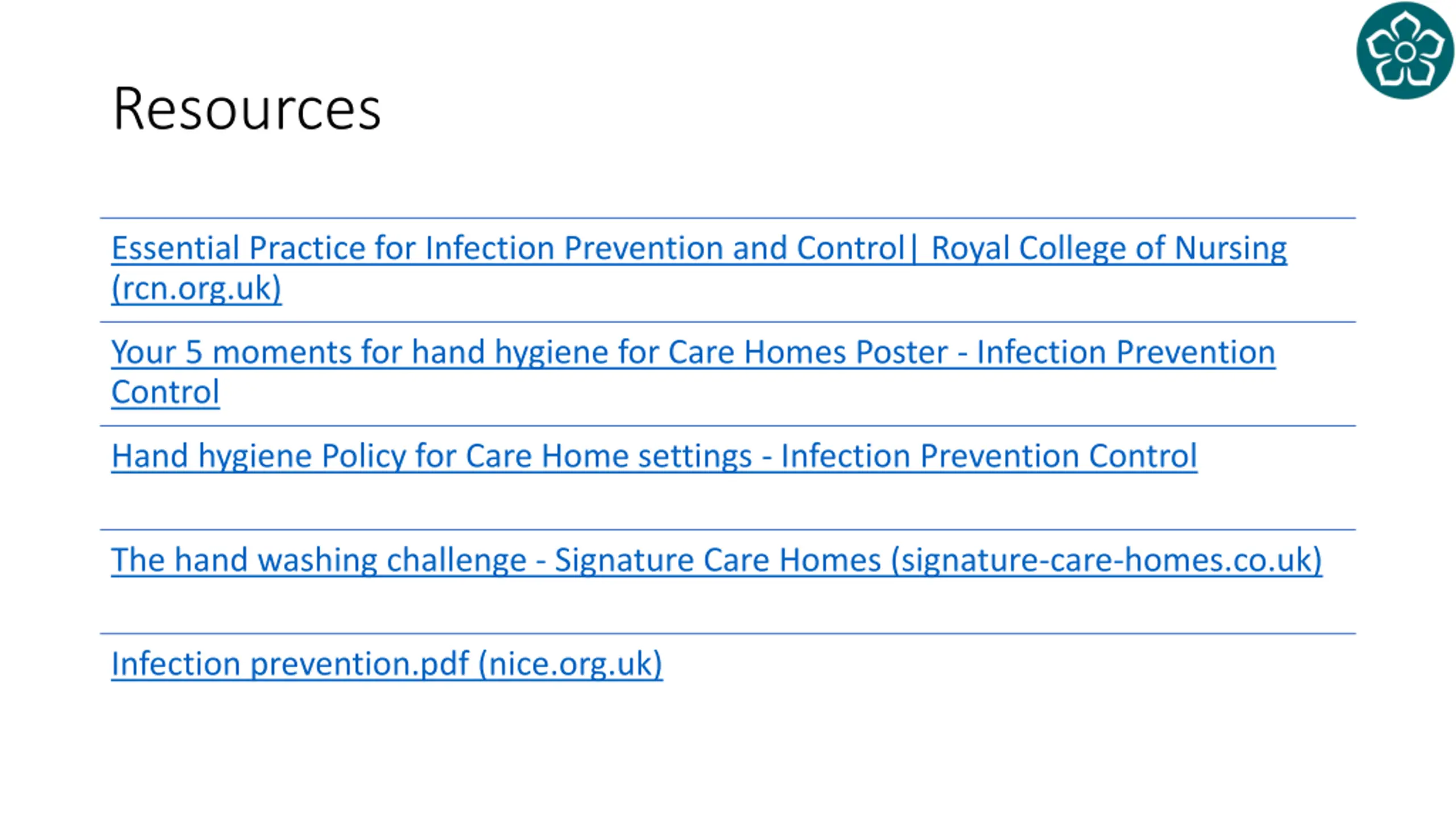Click the Royal College of Nursing text

[1108, 248]
